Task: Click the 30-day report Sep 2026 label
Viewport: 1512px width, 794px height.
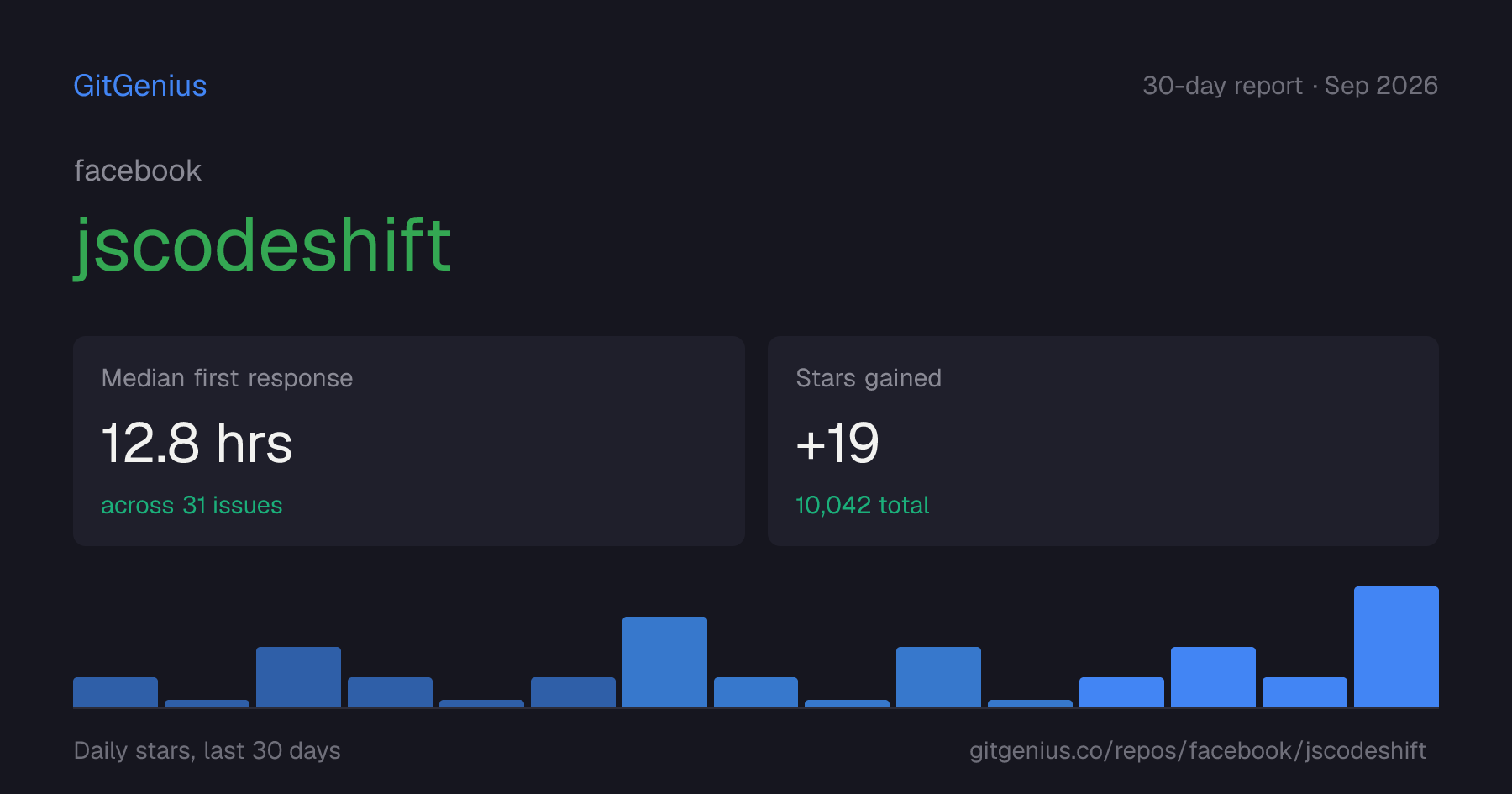Action: 1290,86
